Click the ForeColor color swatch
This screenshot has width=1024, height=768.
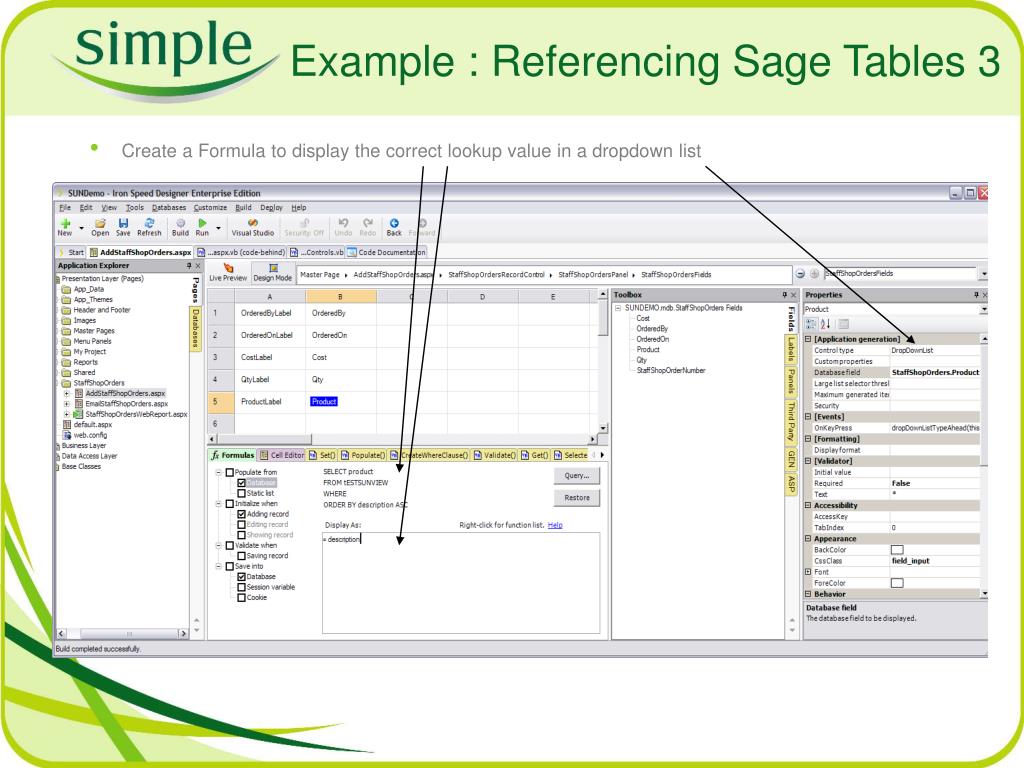coord(897,583)
